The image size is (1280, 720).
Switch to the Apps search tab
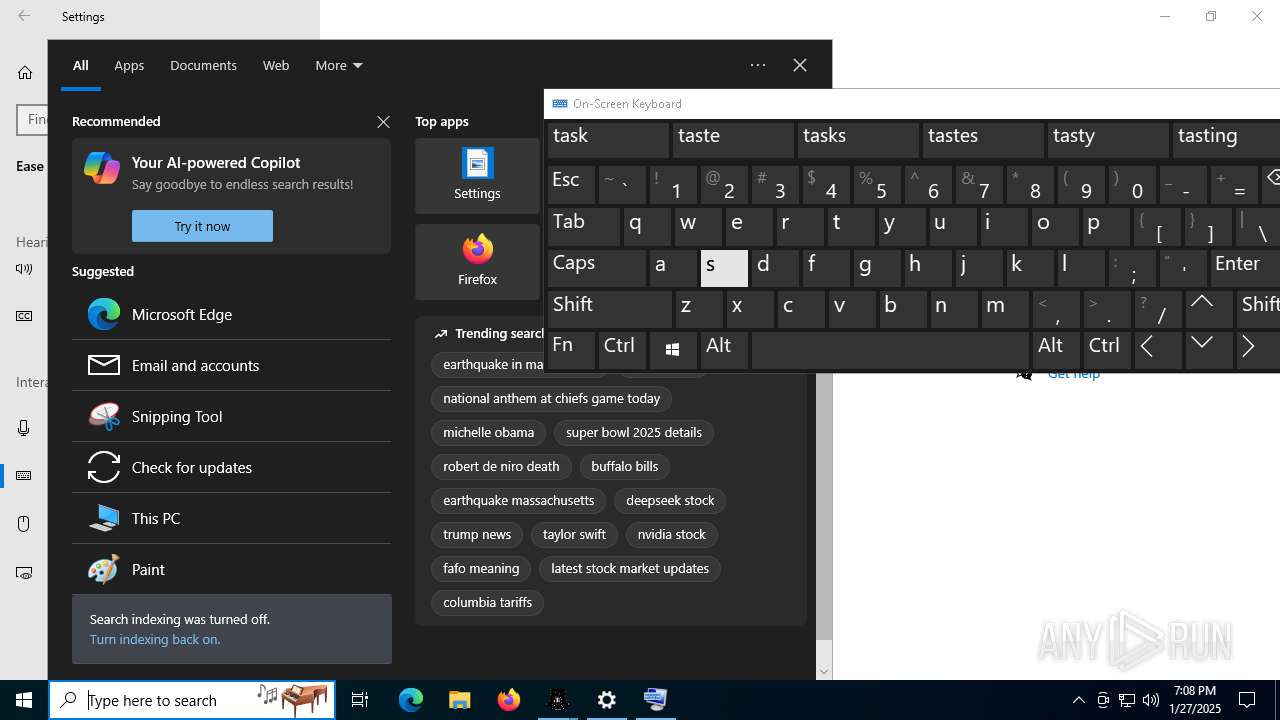pyautogui.click(x=129, y=65)
